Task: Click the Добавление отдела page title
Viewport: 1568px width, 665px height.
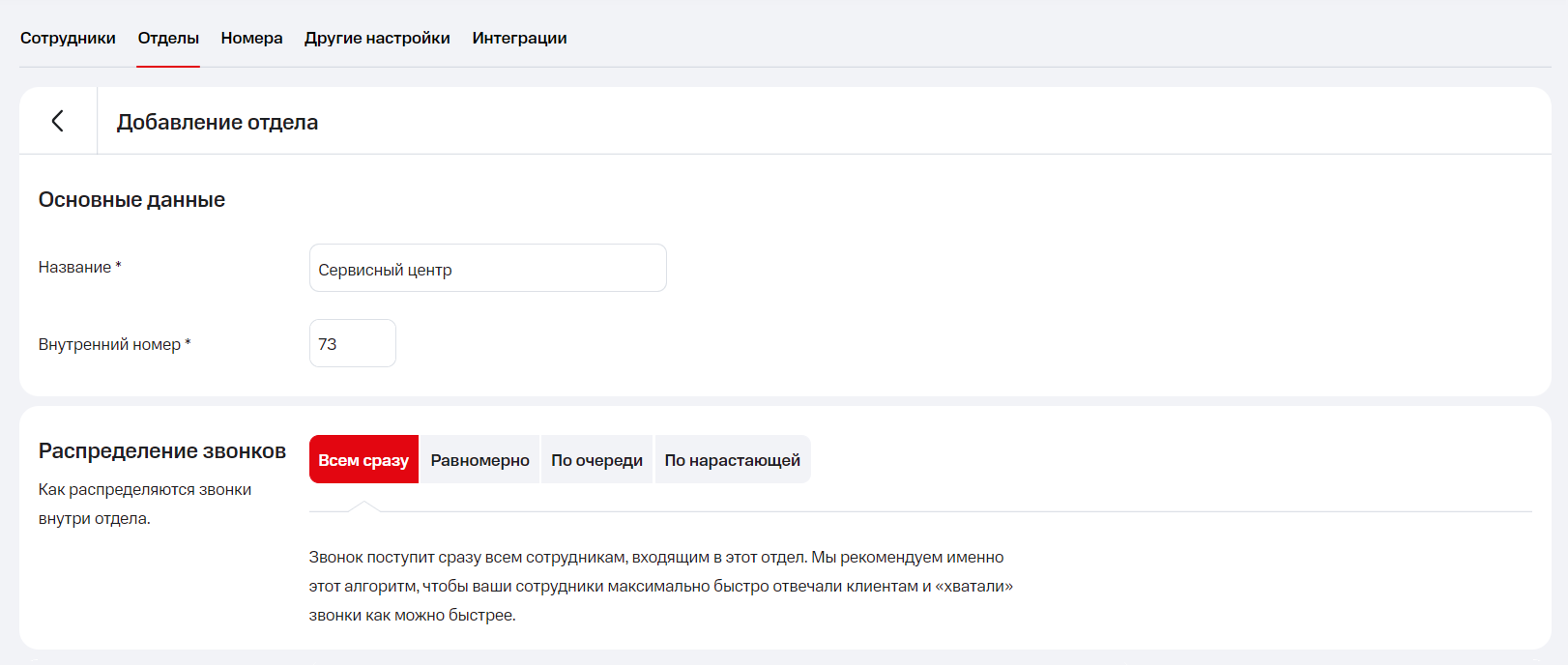Action: [218, 123]
